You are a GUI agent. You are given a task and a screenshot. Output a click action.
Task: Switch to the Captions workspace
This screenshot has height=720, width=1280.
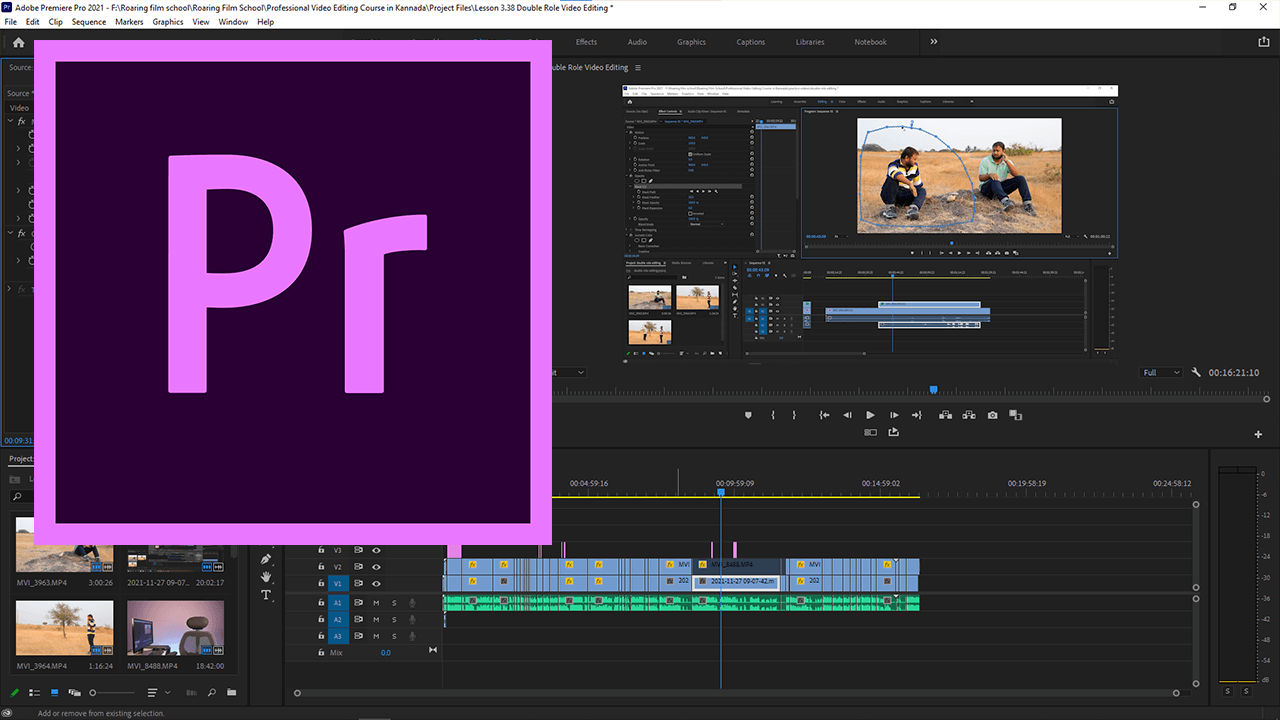751,42
